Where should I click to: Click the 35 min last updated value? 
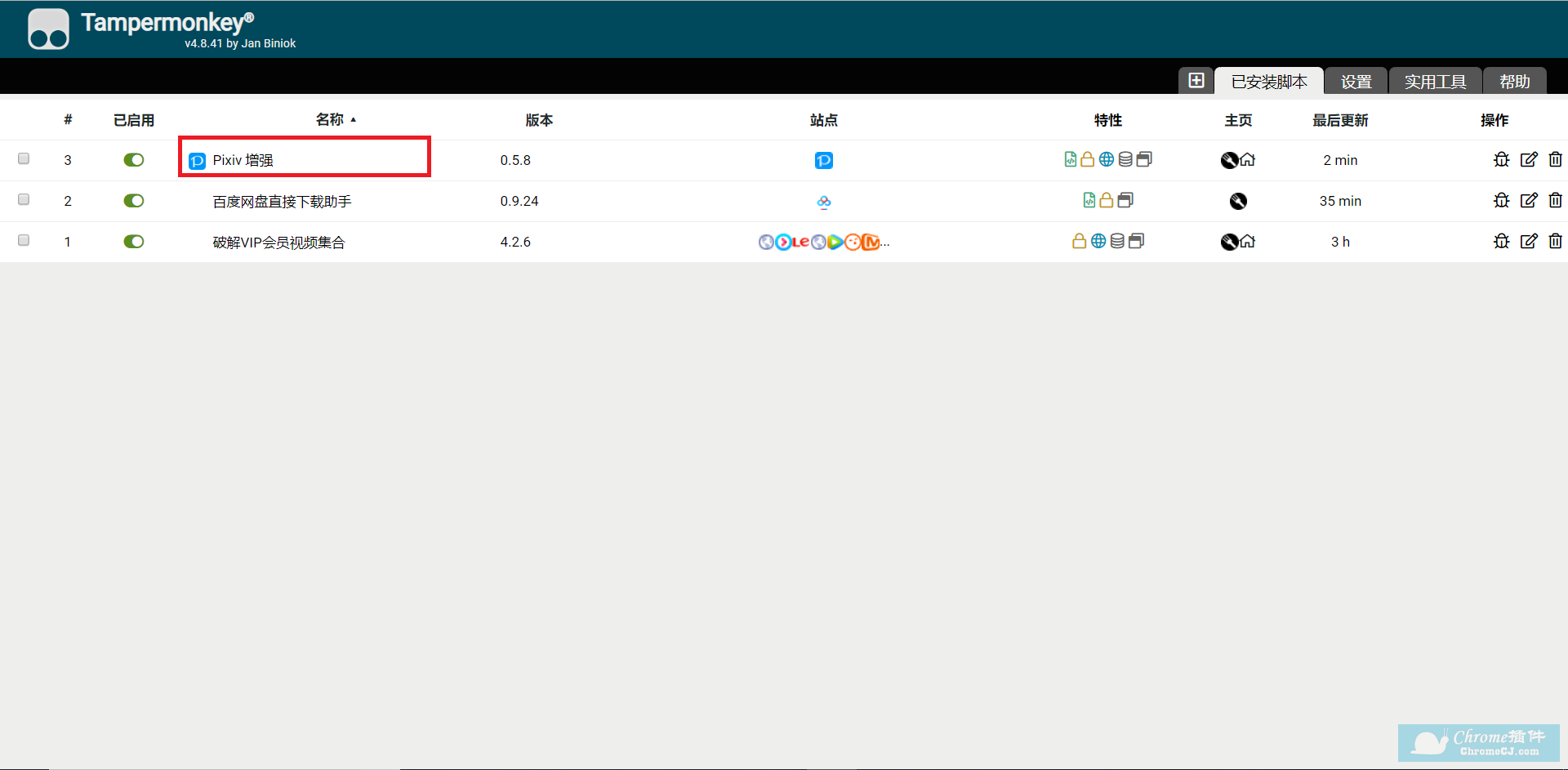click(1340, 201)
